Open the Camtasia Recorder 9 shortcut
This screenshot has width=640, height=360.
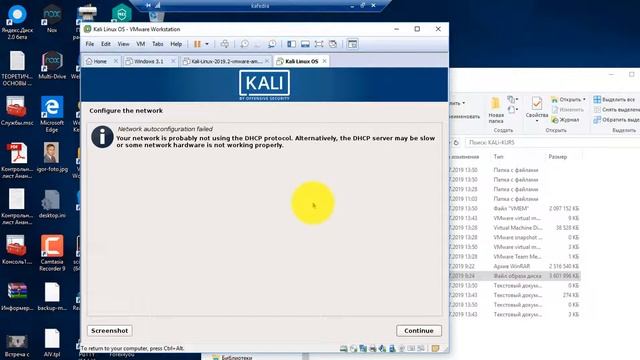pyautogui.click(x=52, y=253)
